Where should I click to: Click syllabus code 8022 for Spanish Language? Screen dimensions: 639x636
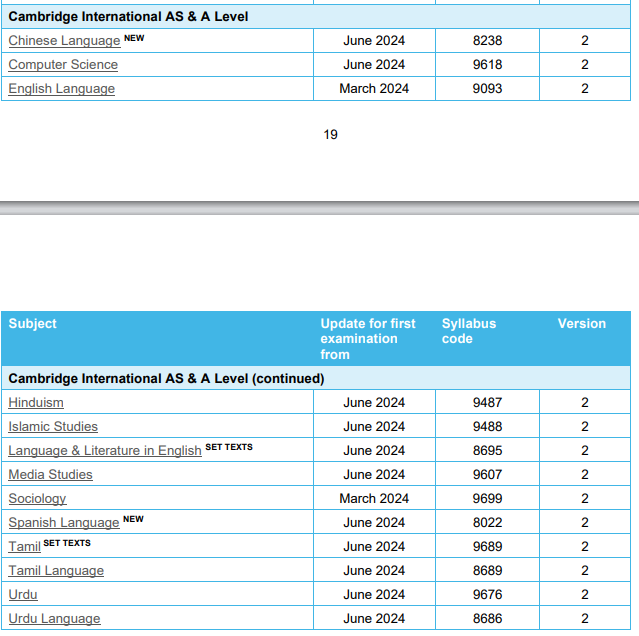click(487, 523)
